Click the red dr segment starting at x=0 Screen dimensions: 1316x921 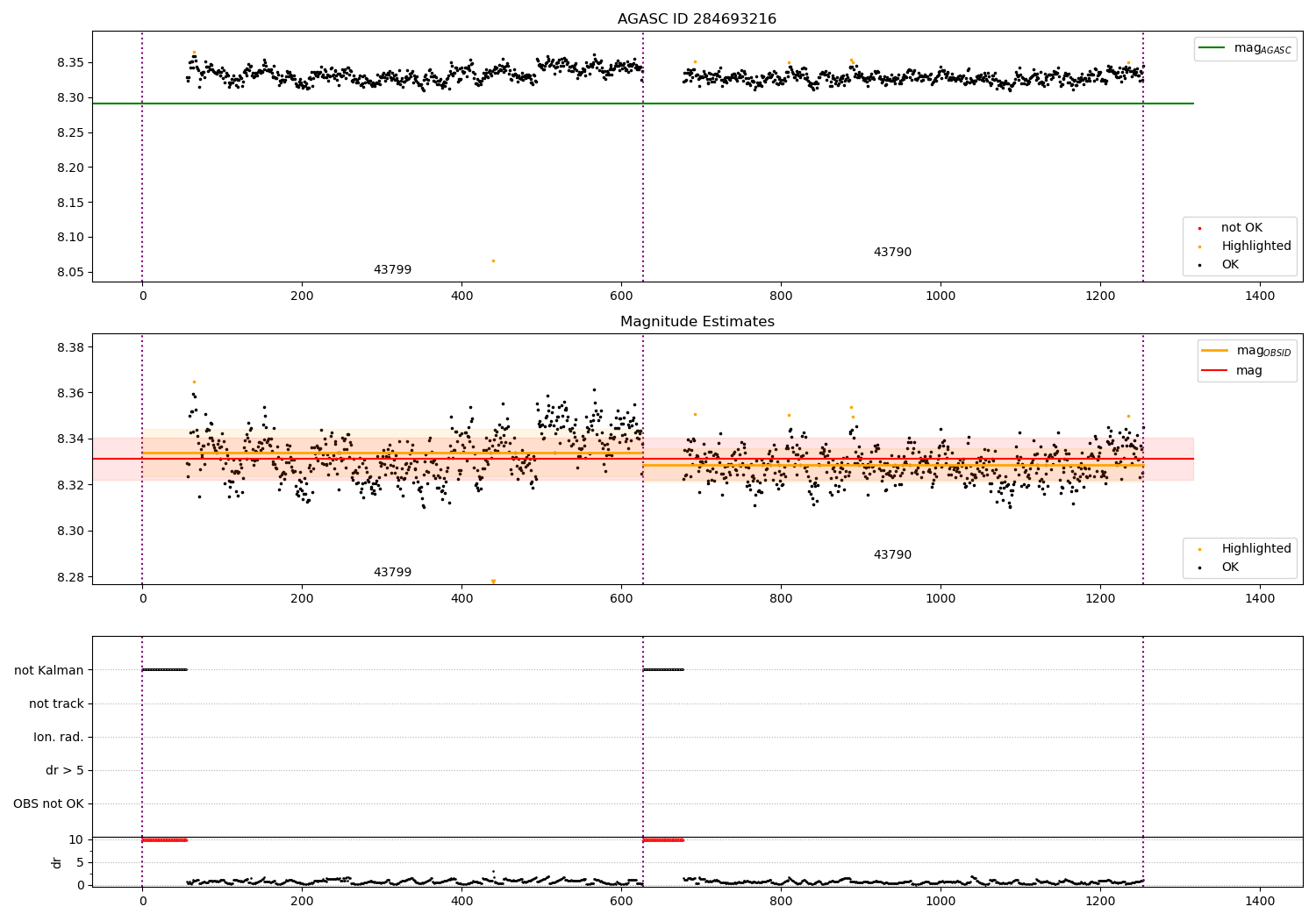164,839
